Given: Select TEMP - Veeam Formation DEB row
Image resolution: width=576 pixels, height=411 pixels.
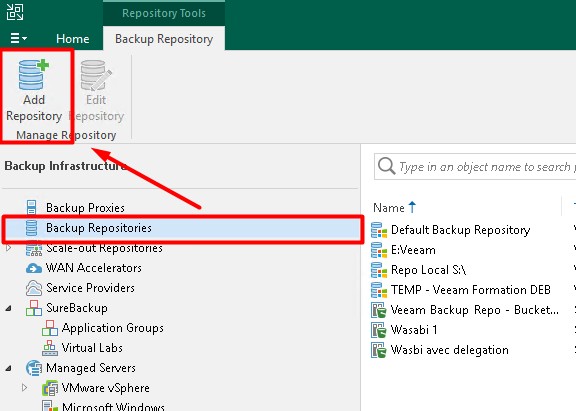Looking at the screenshot, I should pos(471,290).
